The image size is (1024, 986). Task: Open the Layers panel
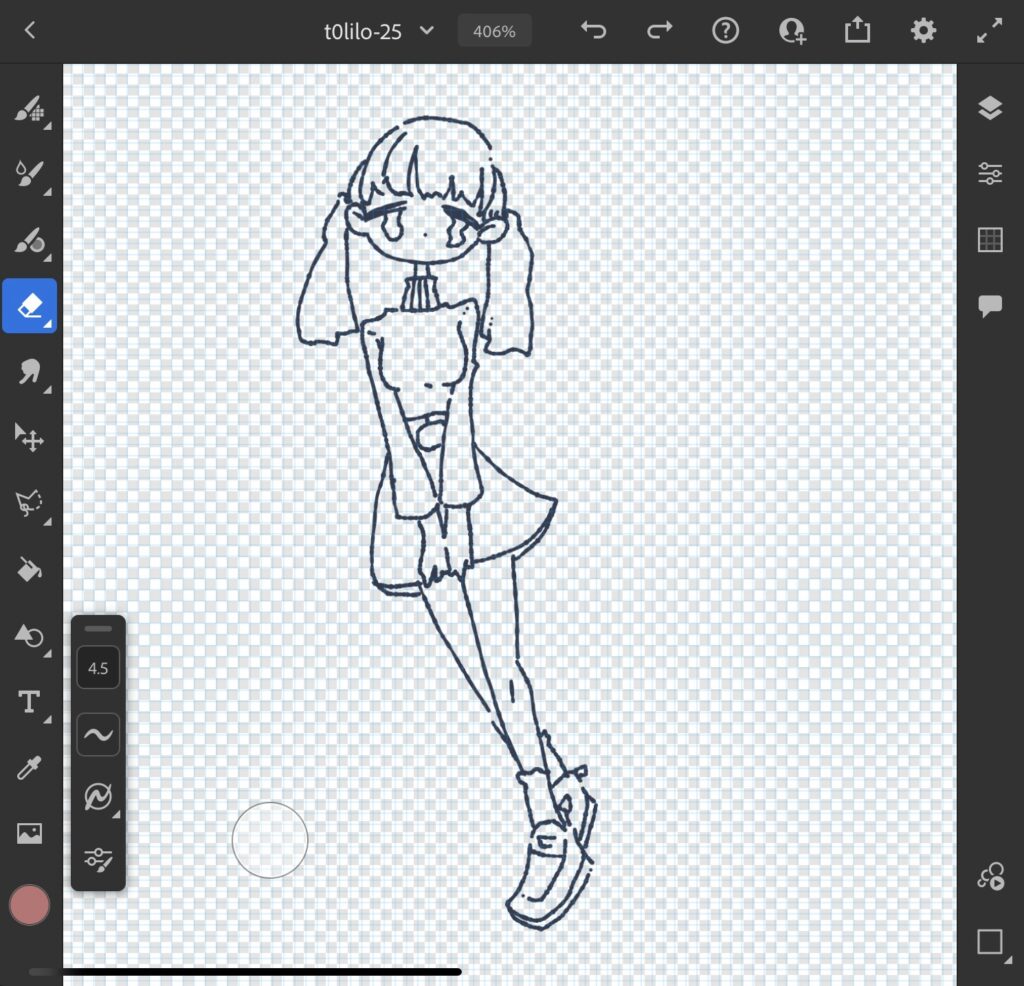coord(989,109)
